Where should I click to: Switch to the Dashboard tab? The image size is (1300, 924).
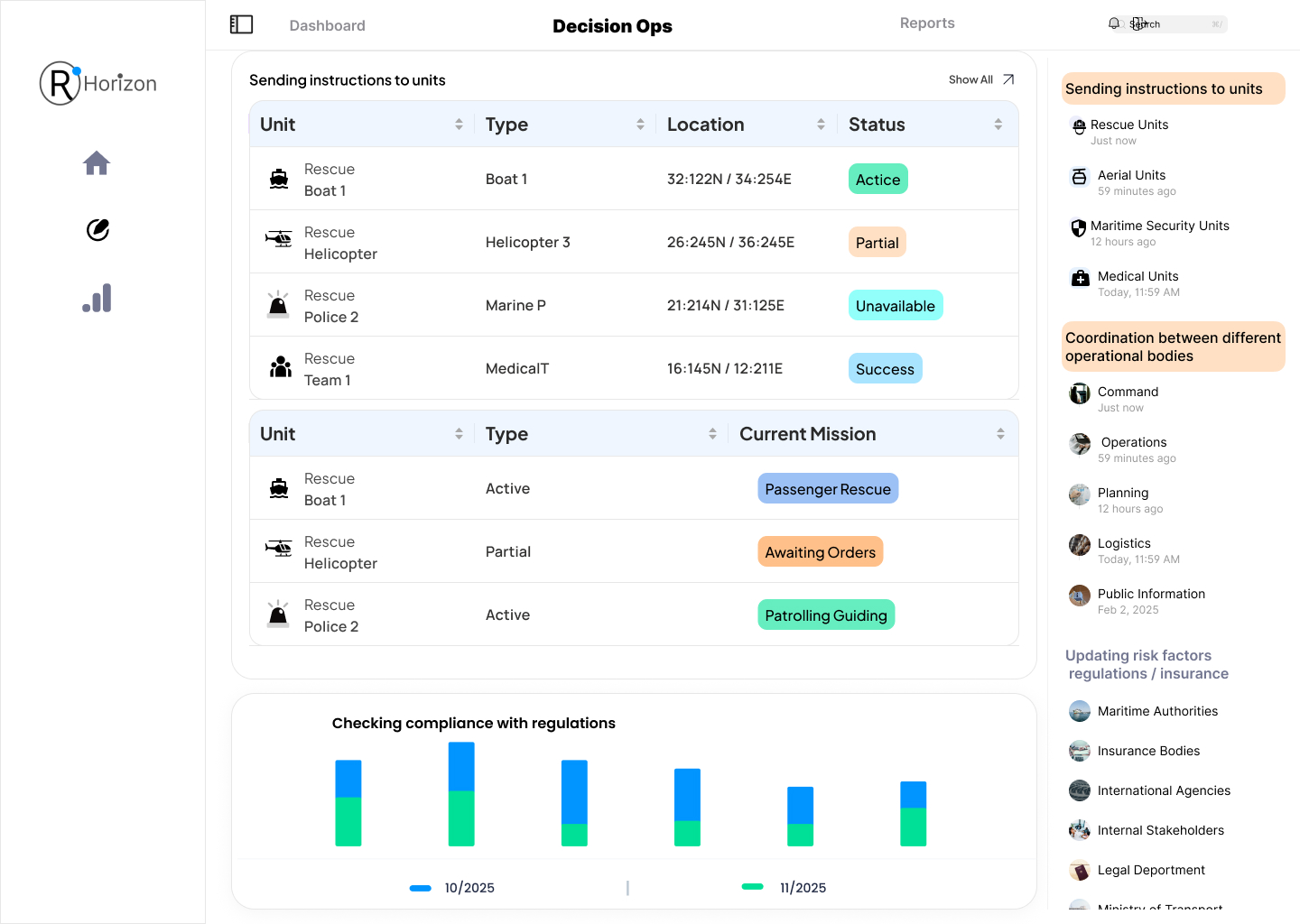coord(327,25)
